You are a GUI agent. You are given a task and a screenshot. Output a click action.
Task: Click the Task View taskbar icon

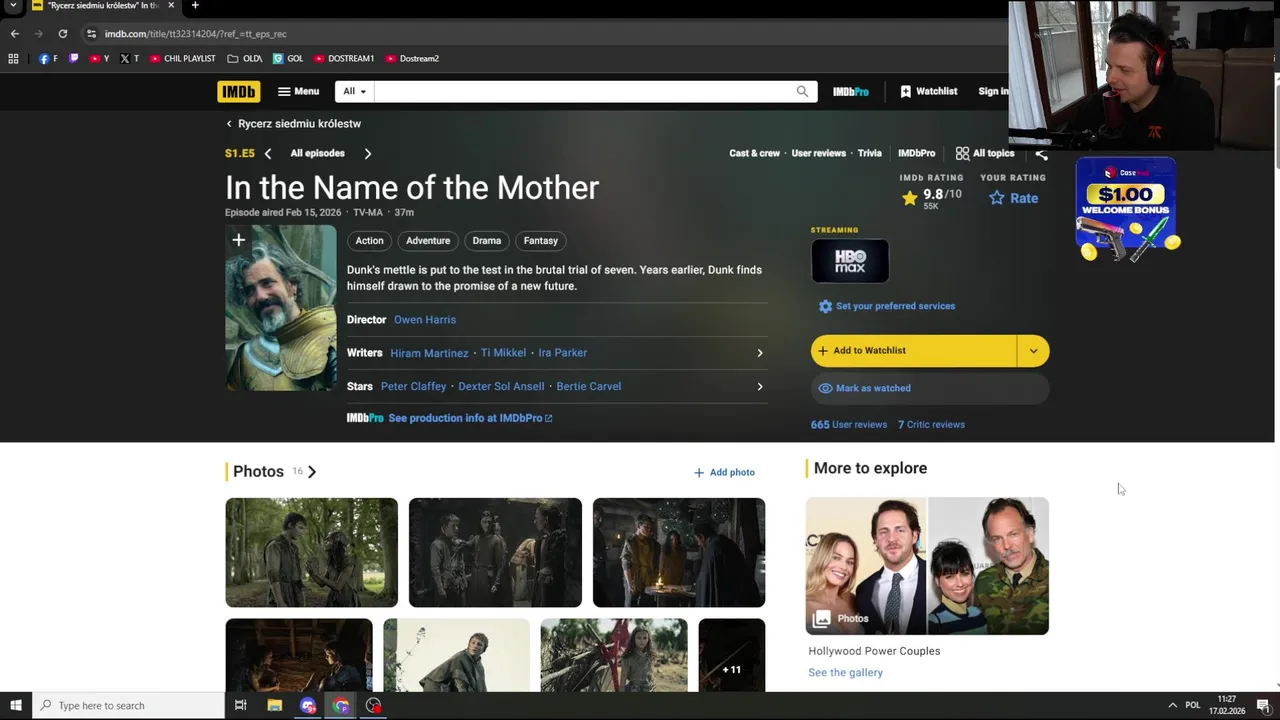click(x=240, y=705)
